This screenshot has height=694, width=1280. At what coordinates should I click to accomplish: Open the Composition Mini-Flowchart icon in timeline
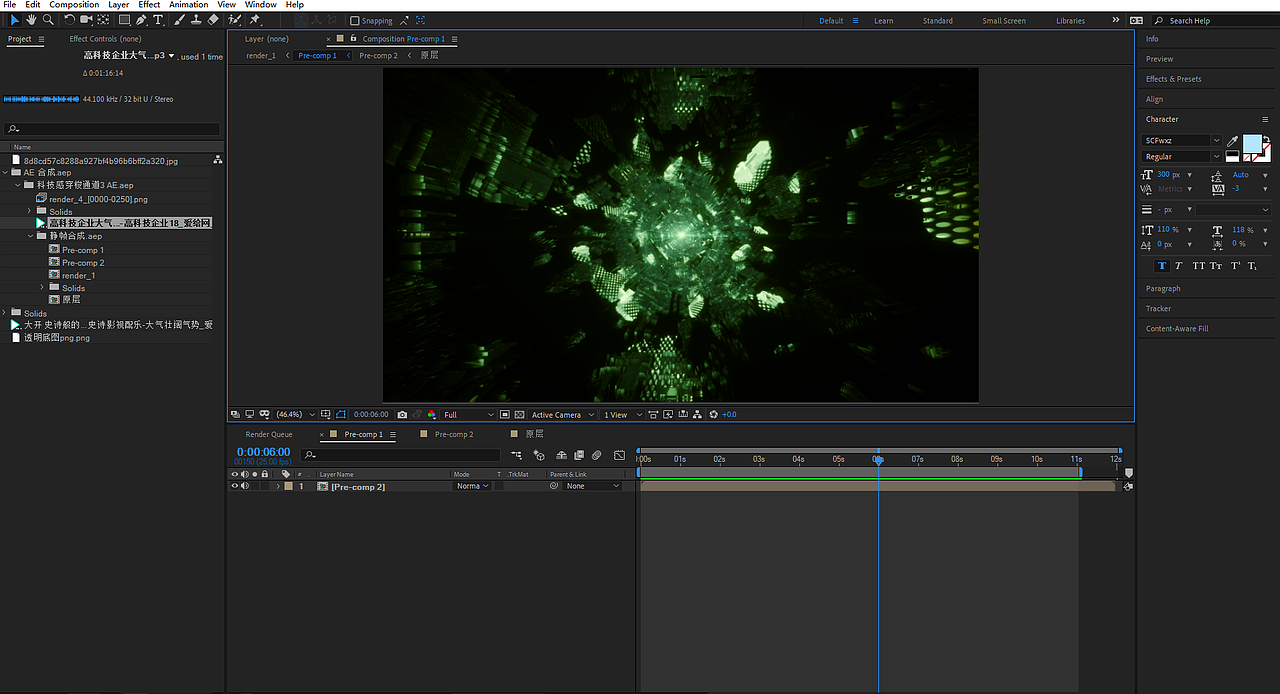point(516,455)
